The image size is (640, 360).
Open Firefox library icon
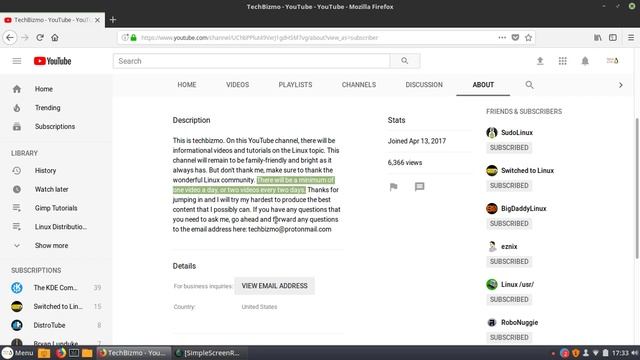click(598, 38)
